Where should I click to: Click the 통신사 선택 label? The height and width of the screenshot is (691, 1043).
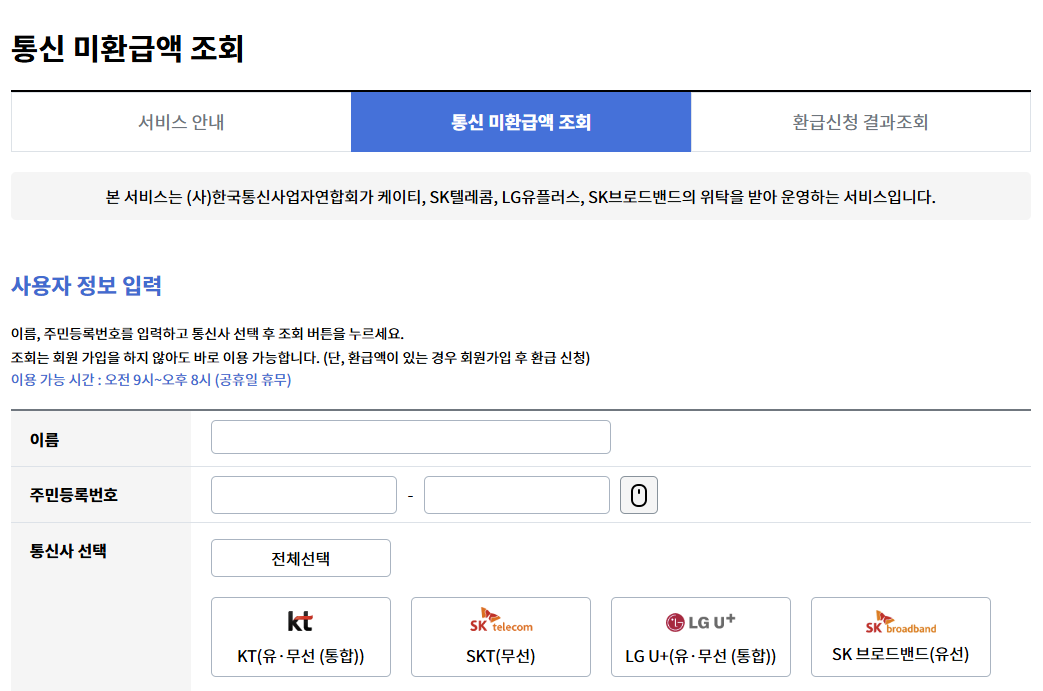pos(68,551)
